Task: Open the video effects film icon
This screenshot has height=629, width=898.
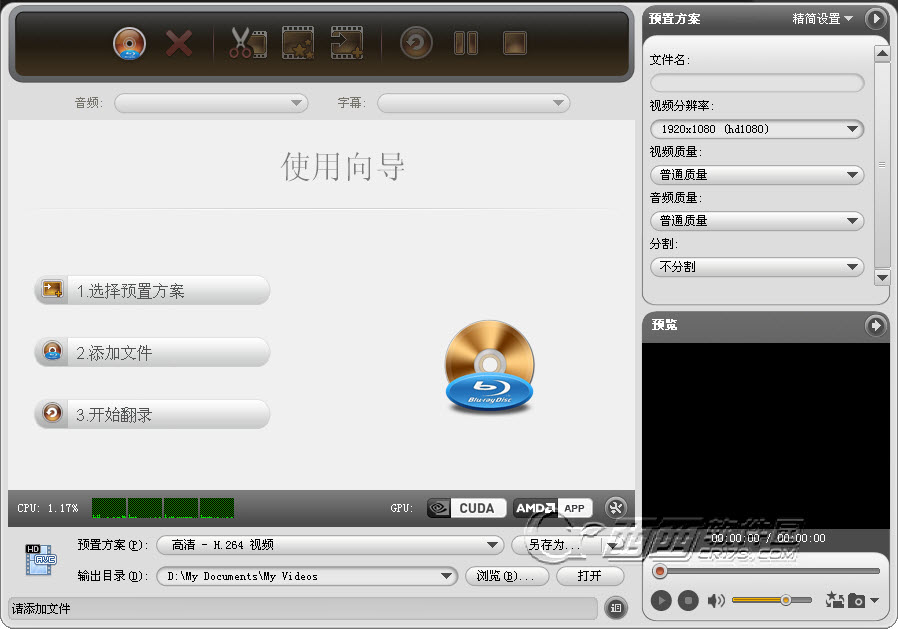Action: (x=298, y=43)
